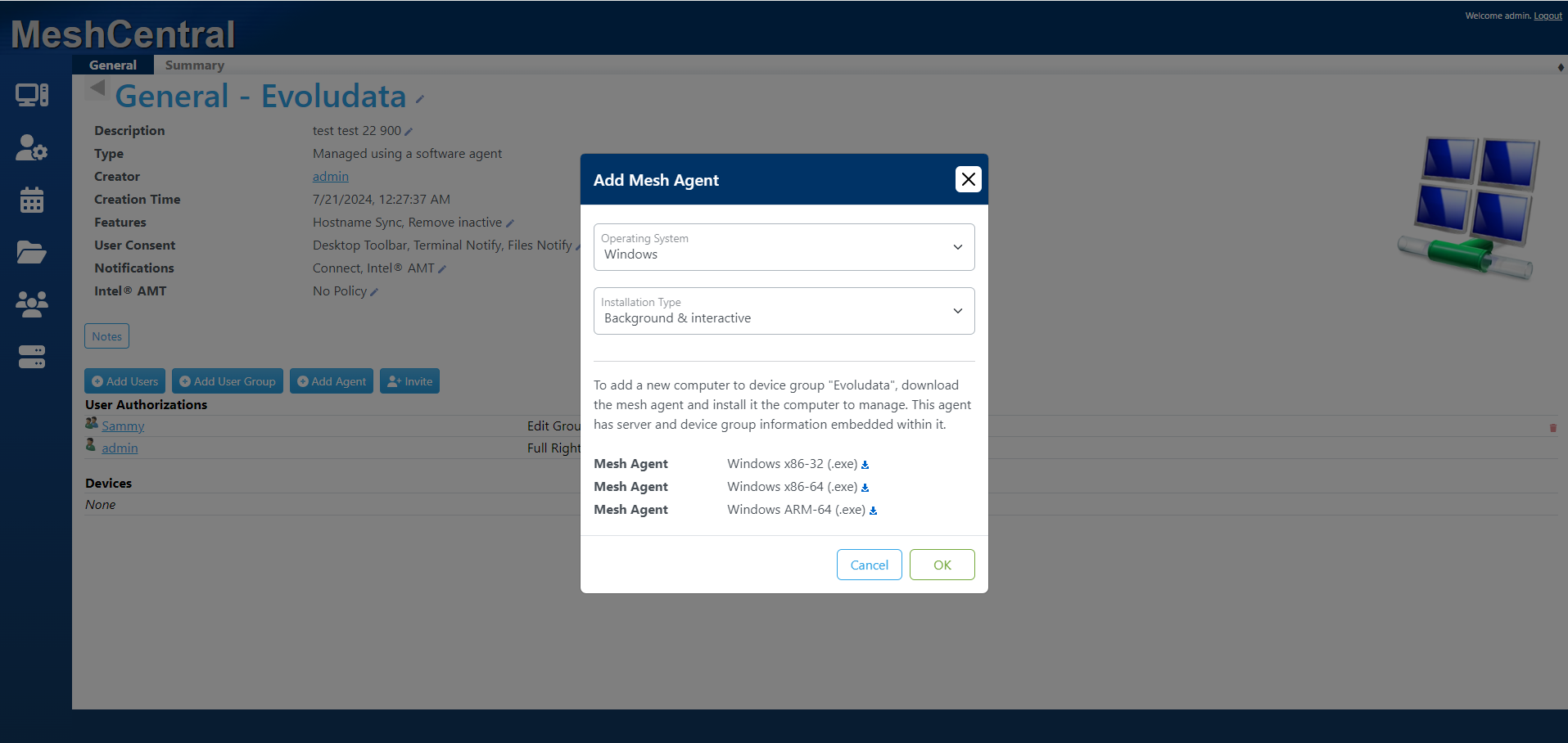The image size is (1568, 743).
Task: Click Cancel in the dialog
Action: 870,565
